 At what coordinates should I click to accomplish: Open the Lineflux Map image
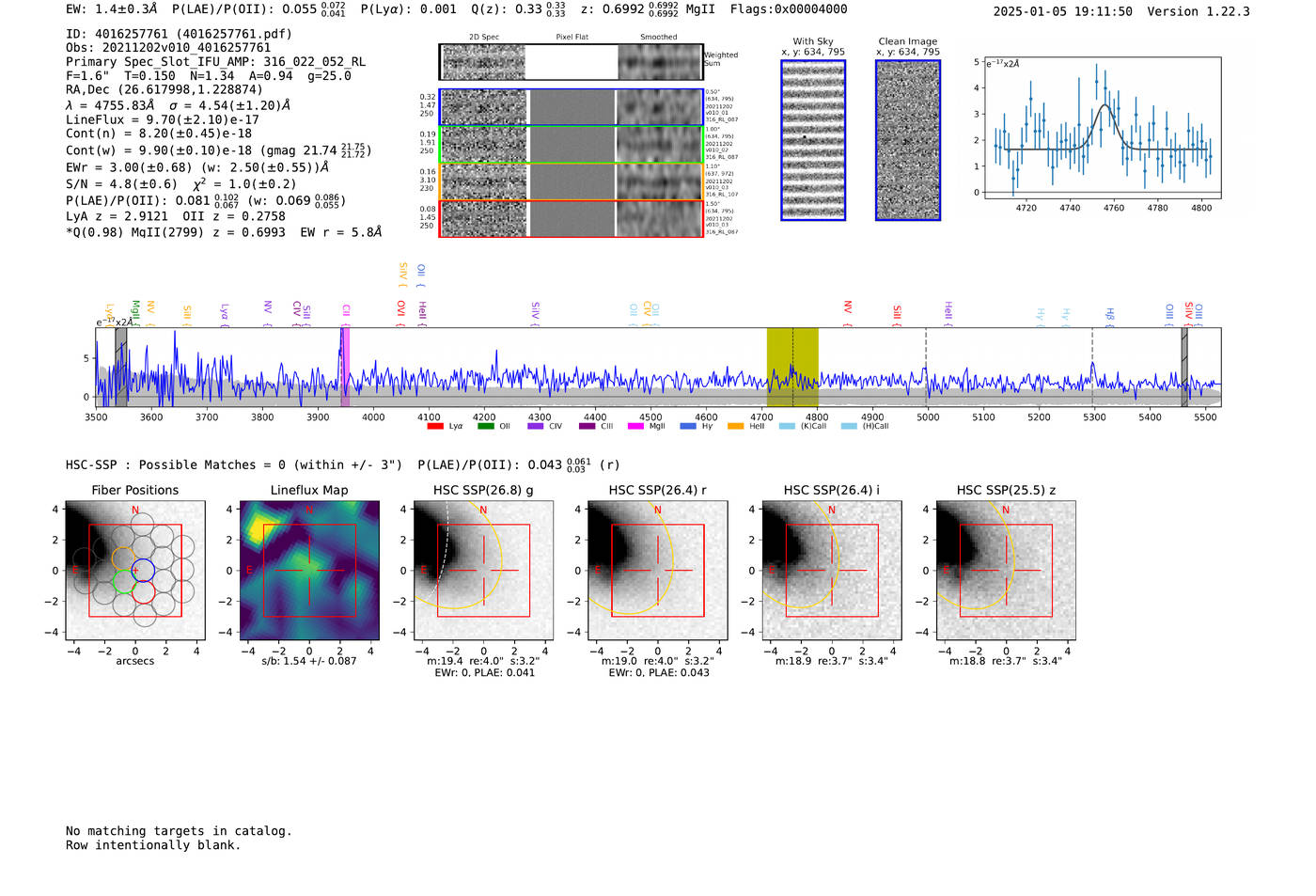[x=309, y=571]
